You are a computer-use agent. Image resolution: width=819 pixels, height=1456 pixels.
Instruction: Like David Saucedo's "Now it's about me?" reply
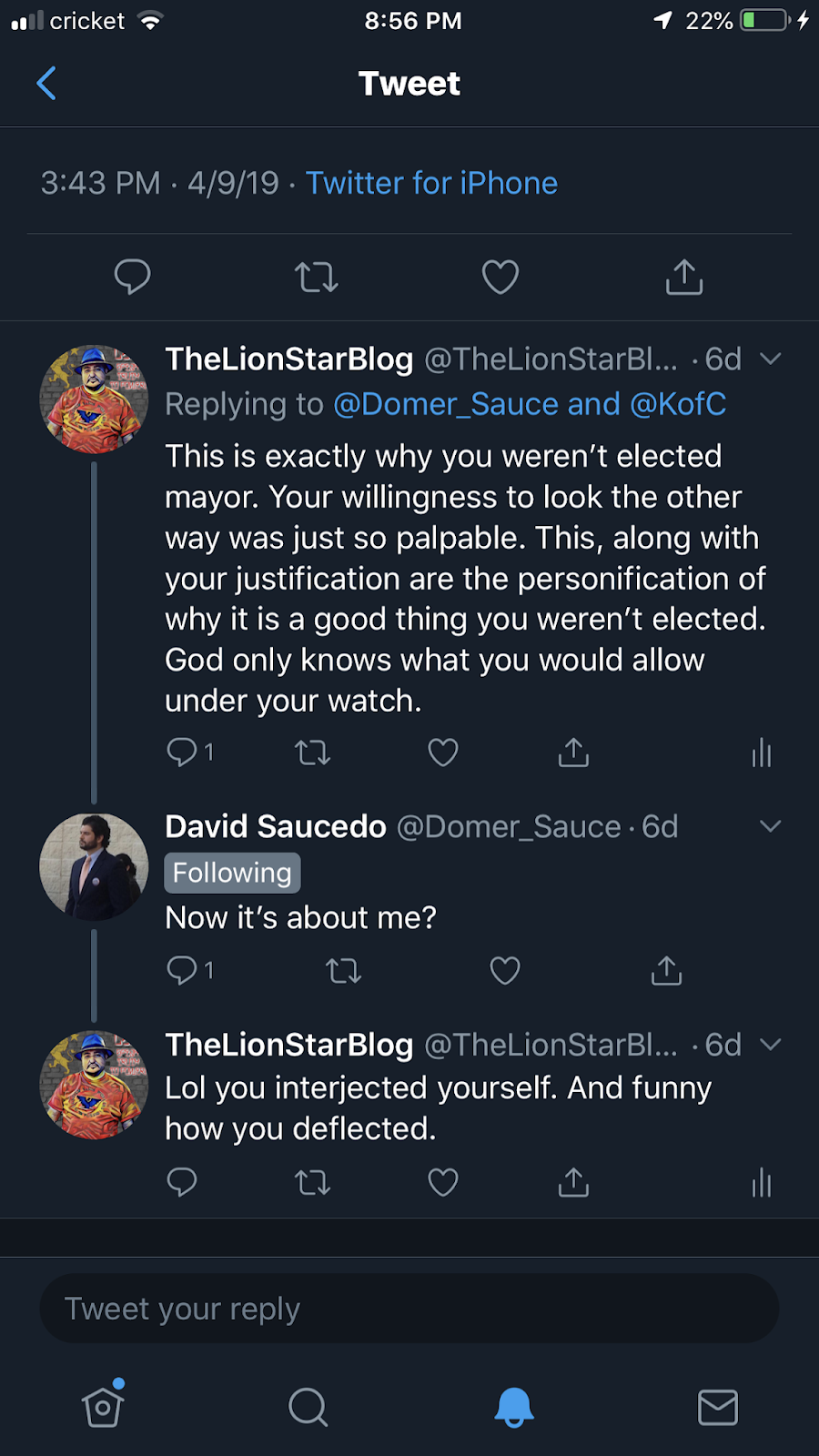(505, 970)
